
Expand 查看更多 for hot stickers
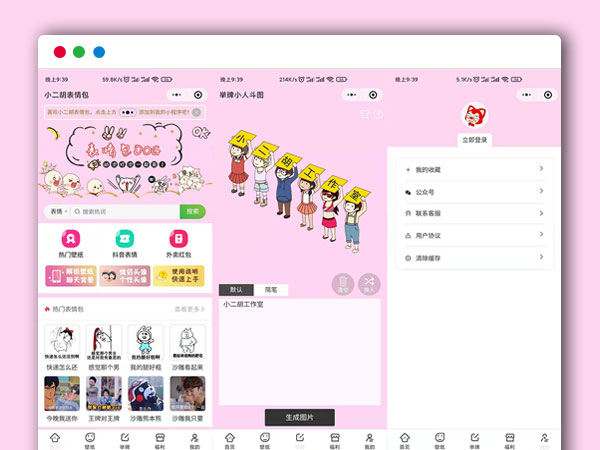(x=189, y=309)
